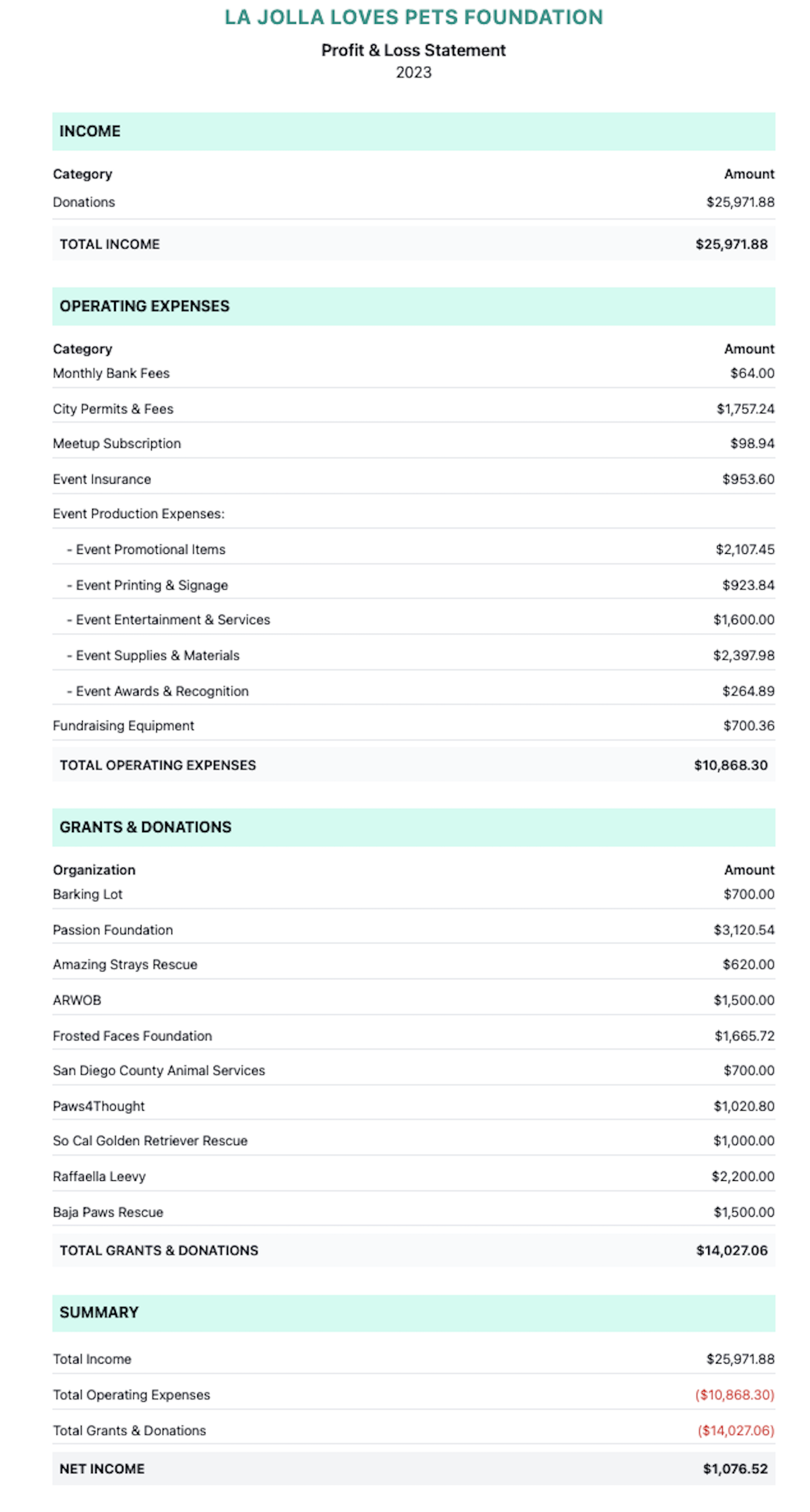Image resolution: width=810 pixels, height=1512 pixels.
Task: Select the Fundraising Equipment entry
Action: [123, 726]
